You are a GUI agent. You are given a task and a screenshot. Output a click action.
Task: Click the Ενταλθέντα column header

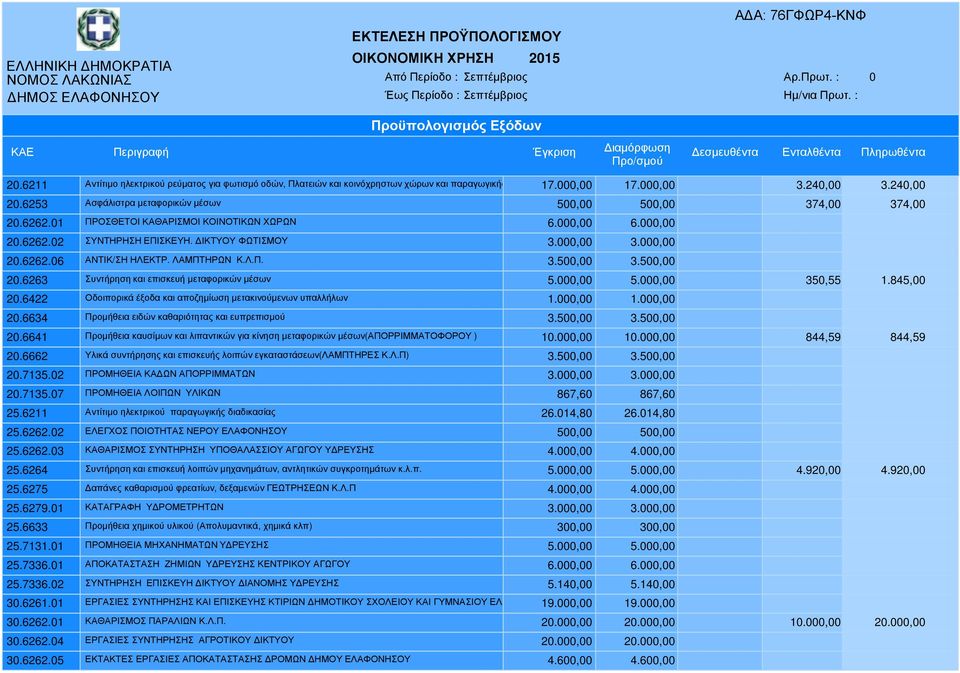tap(811, 152)
